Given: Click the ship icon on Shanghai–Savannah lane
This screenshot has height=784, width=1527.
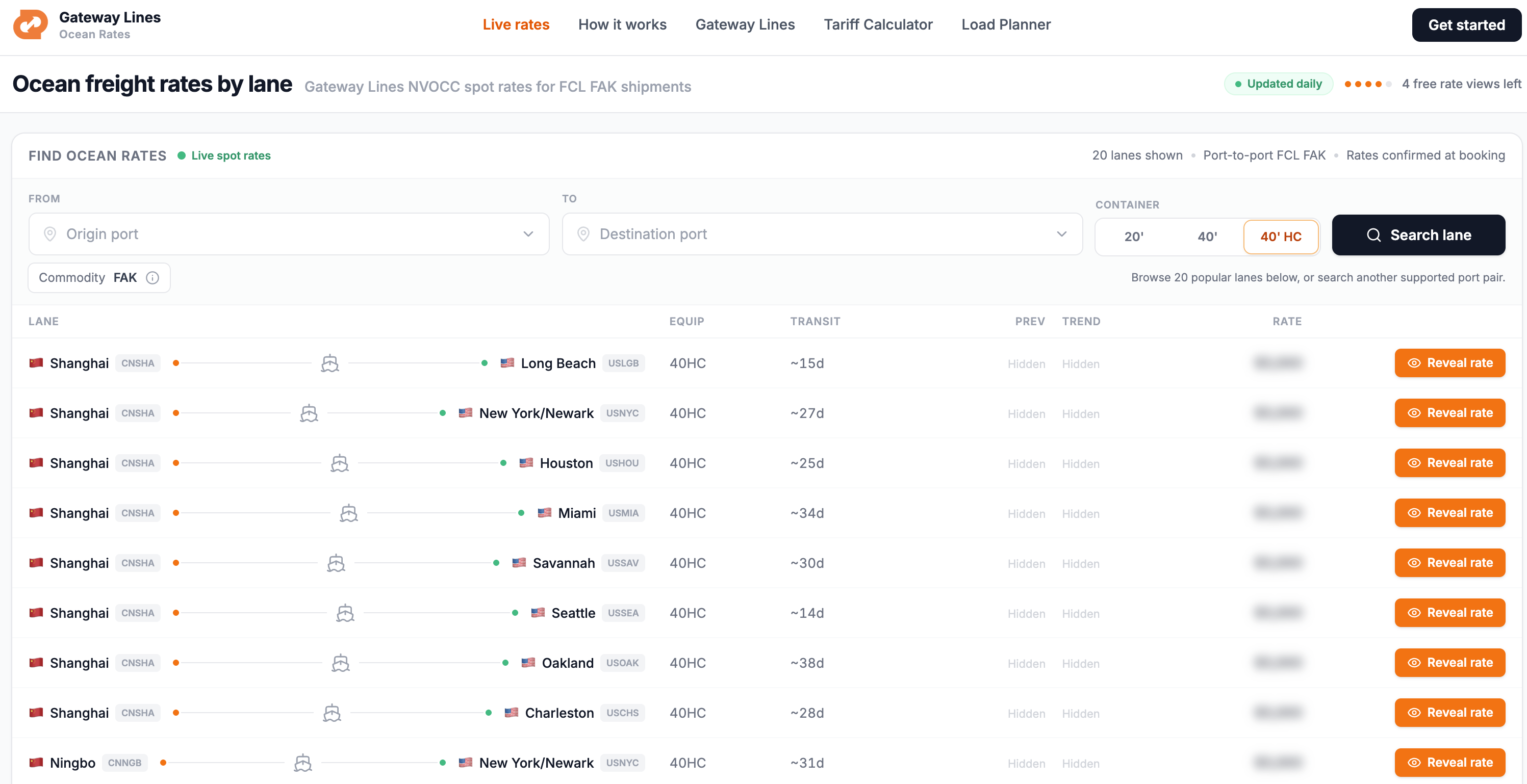Looking at the screenshot, I should coord(336,563).
